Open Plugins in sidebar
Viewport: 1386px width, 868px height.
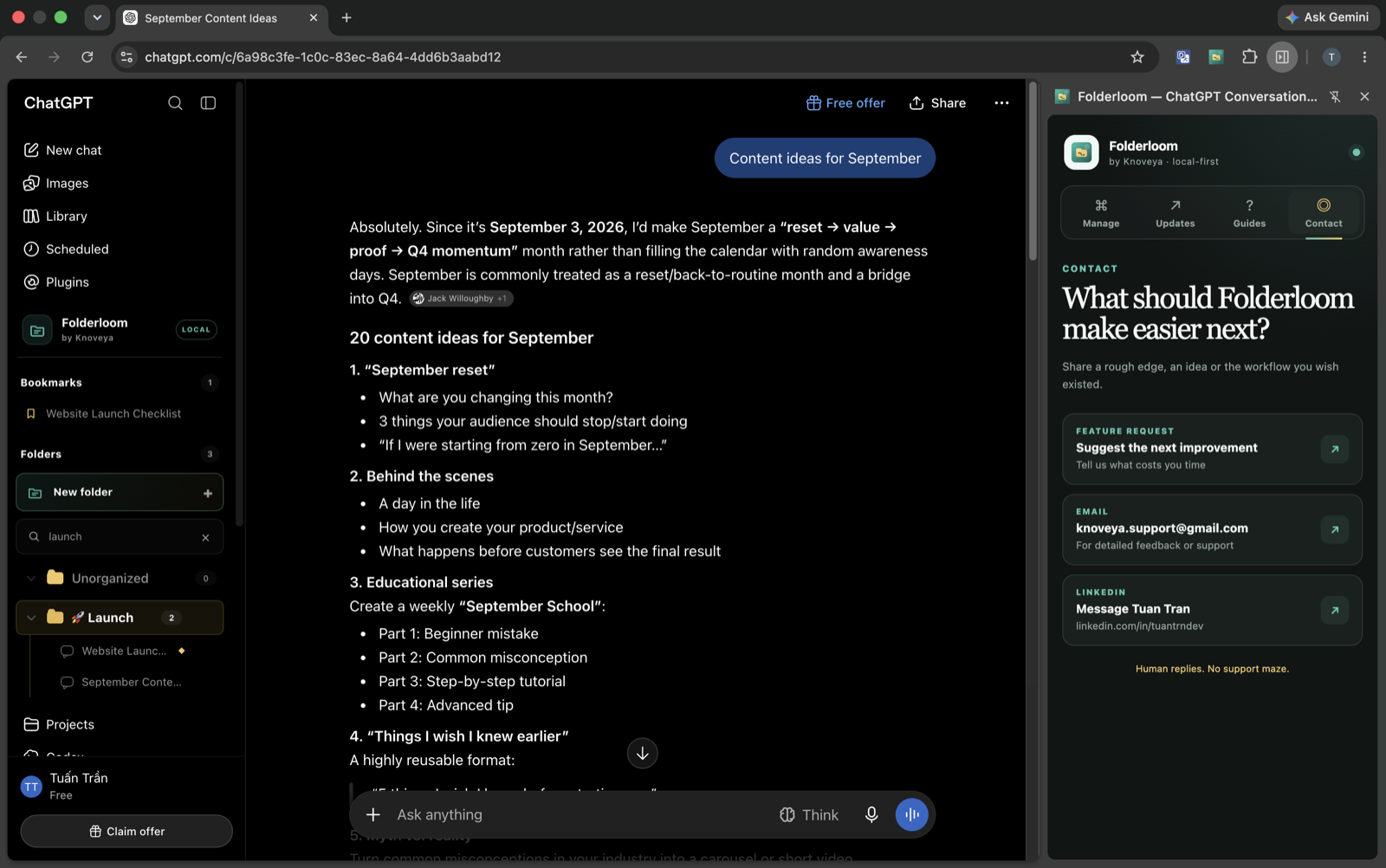56,282
